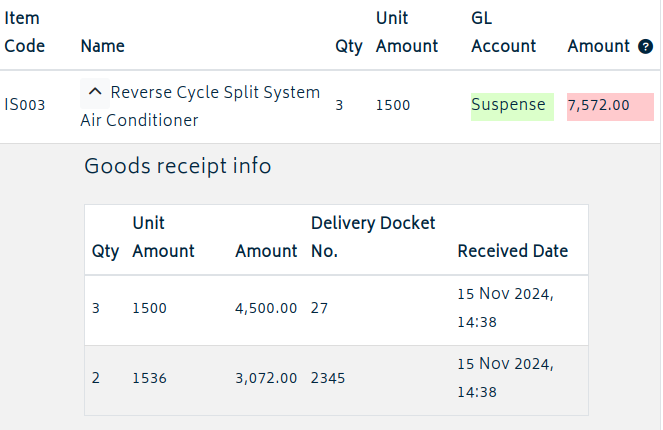Click the Delivery Docket No. header
Image resolution: width=663 pixels, height=430 pixels.
pos(373,237)
